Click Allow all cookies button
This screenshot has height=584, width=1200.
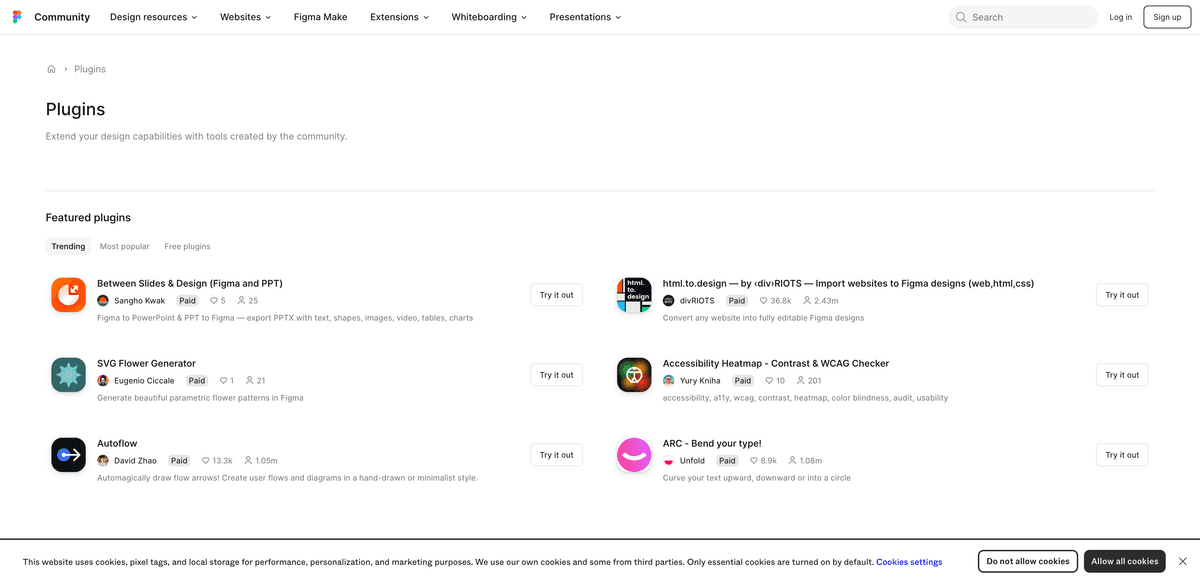coord(1125,561)
